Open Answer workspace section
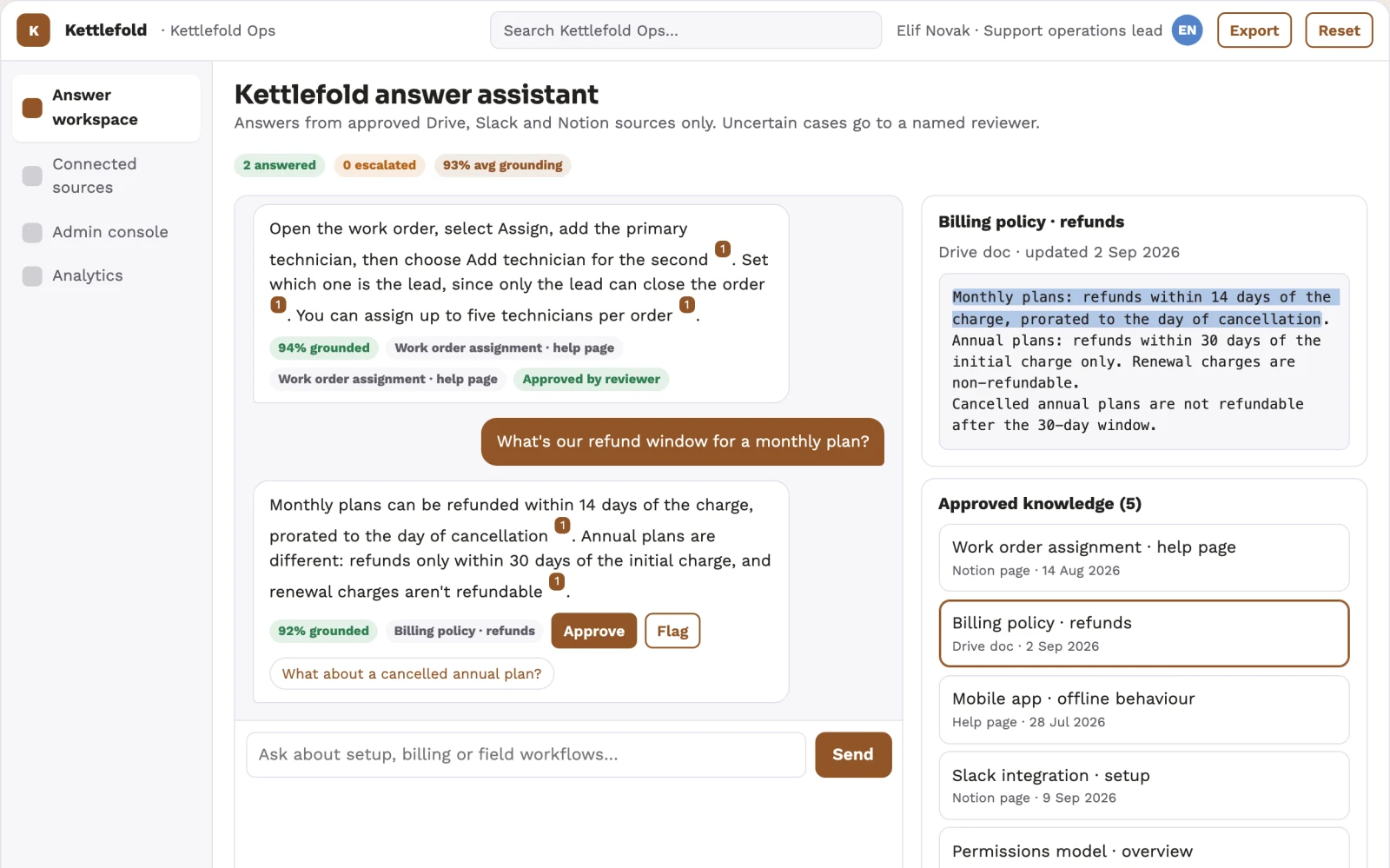 tap(106, 108)
